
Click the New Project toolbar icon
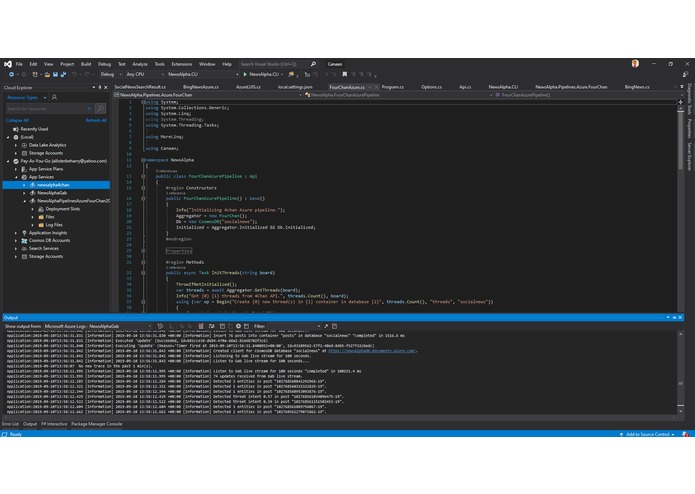click(35, 74)
